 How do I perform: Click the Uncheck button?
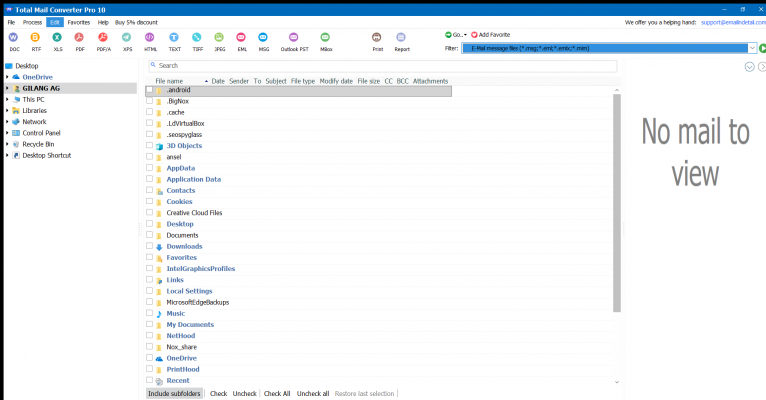[x=244, y=394]
